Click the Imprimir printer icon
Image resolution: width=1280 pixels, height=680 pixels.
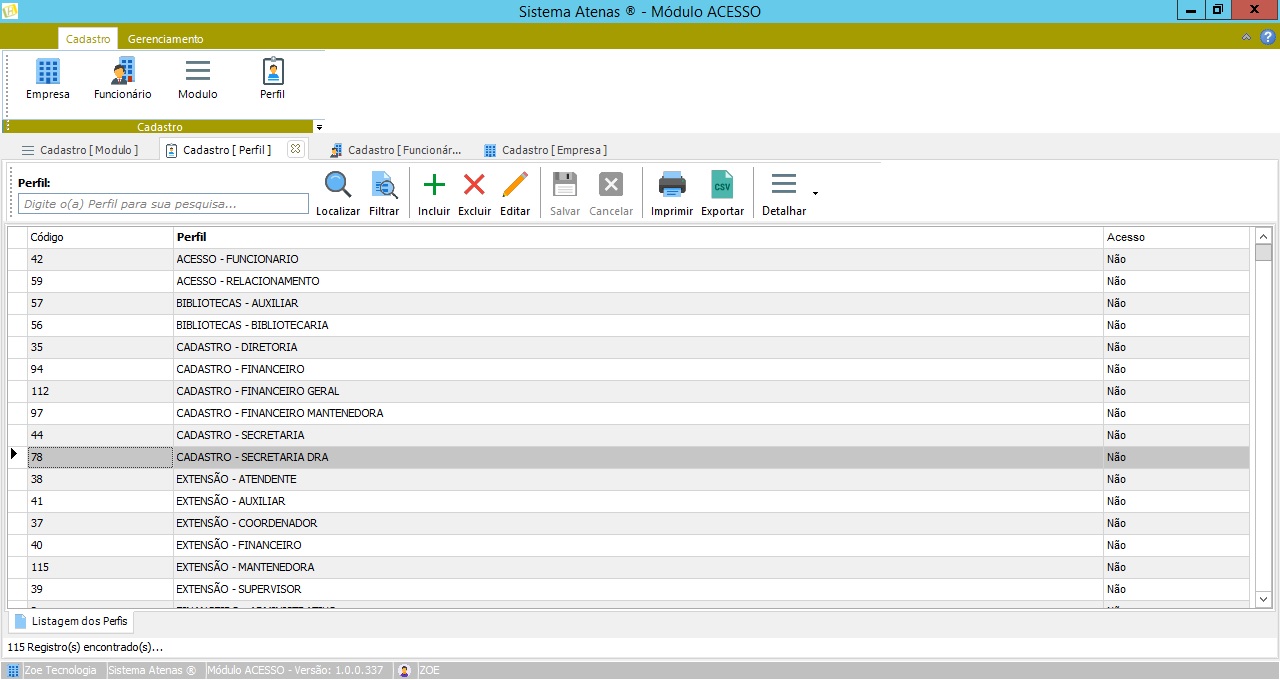(x=672, y=185)
